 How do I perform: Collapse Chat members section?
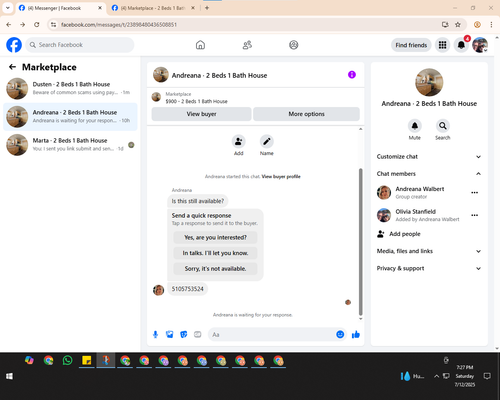[x=429, y=174]
